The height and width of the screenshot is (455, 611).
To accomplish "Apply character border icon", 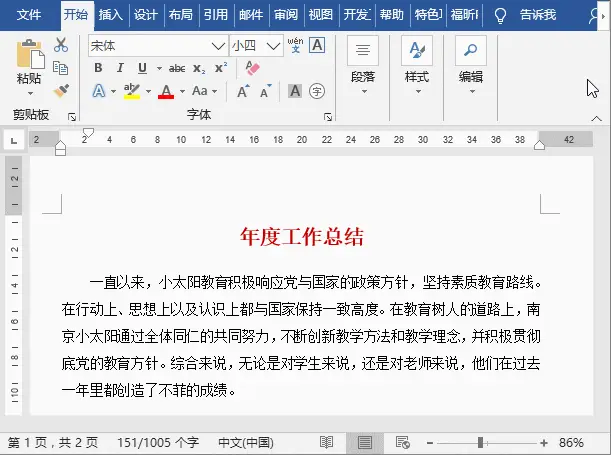I will 317,45.
